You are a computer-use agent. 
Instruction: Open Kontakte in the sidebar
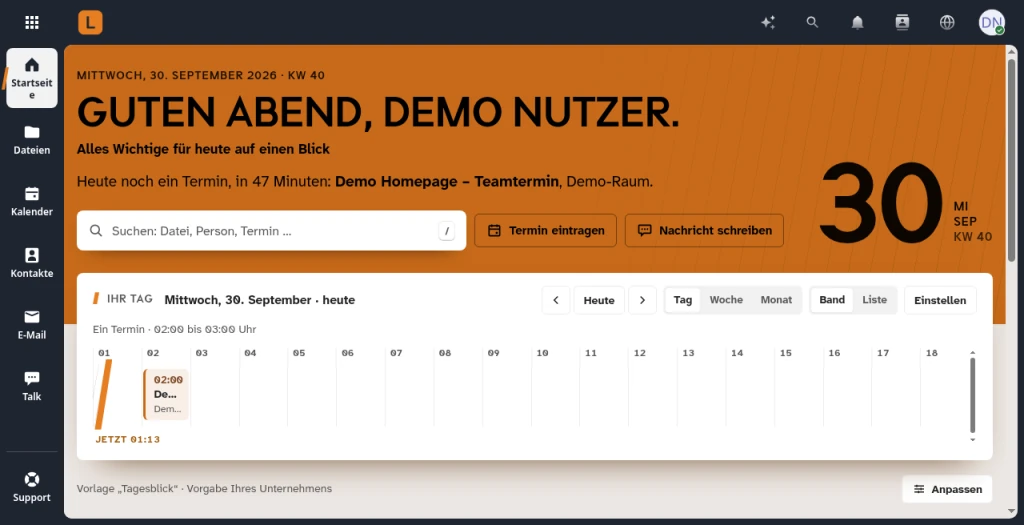[32, 263]
